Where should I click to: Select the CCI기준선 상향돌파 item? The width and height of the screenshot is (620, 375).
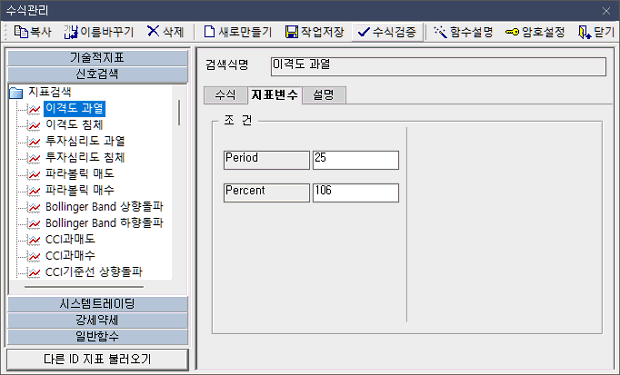(x=94, y=272)
